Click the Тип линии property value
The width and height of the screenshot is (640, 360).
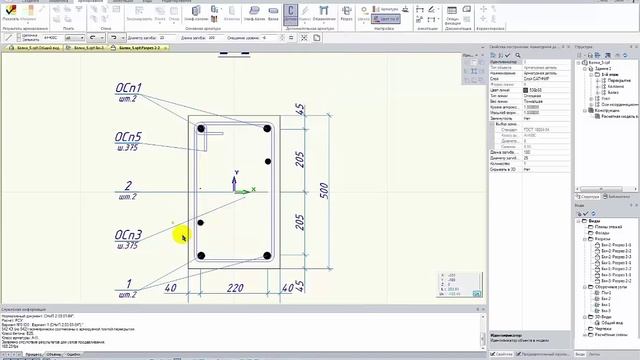[546, 96]
